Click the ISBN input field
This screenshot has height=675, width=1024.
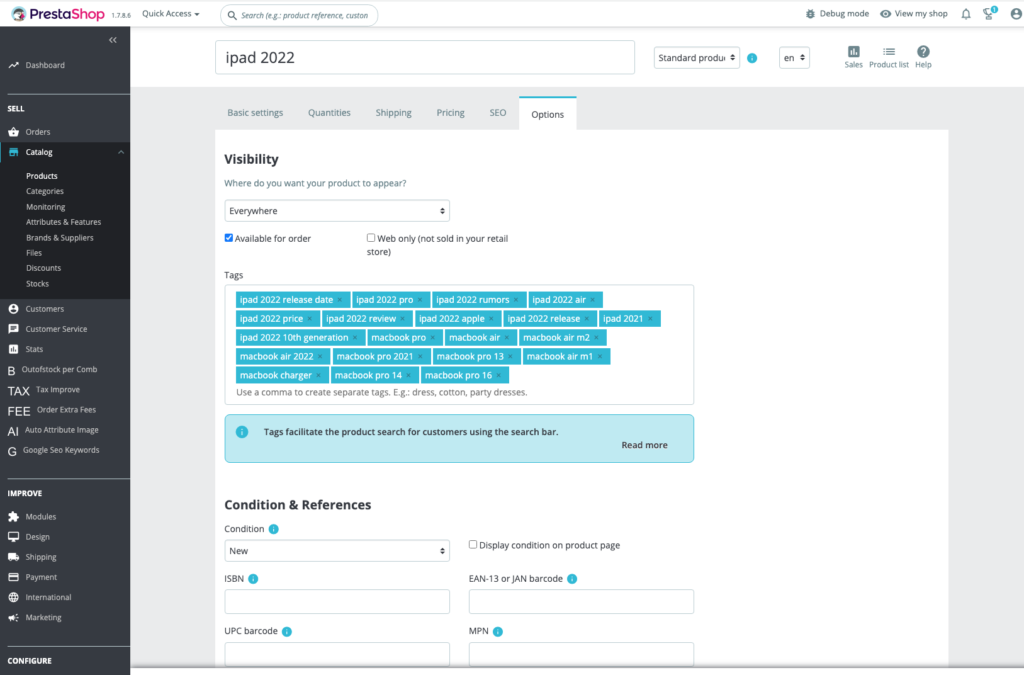coord(337,602)
